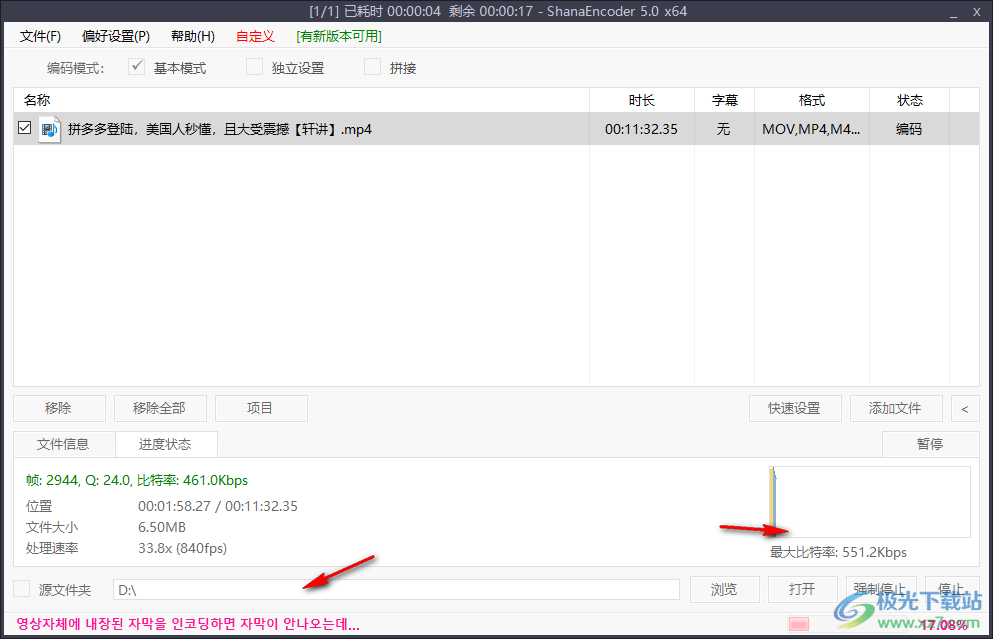Image resolution: width=993 pixels, height=639 pixels.
Task: Open the 自定义 menu item
Action: point(255,37)
